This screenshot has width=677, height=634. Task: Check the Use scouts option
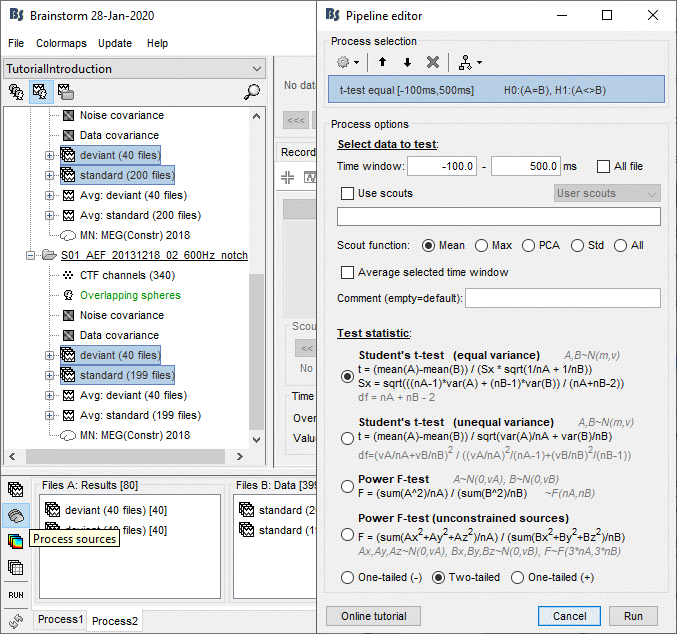(x=348, y=193)
